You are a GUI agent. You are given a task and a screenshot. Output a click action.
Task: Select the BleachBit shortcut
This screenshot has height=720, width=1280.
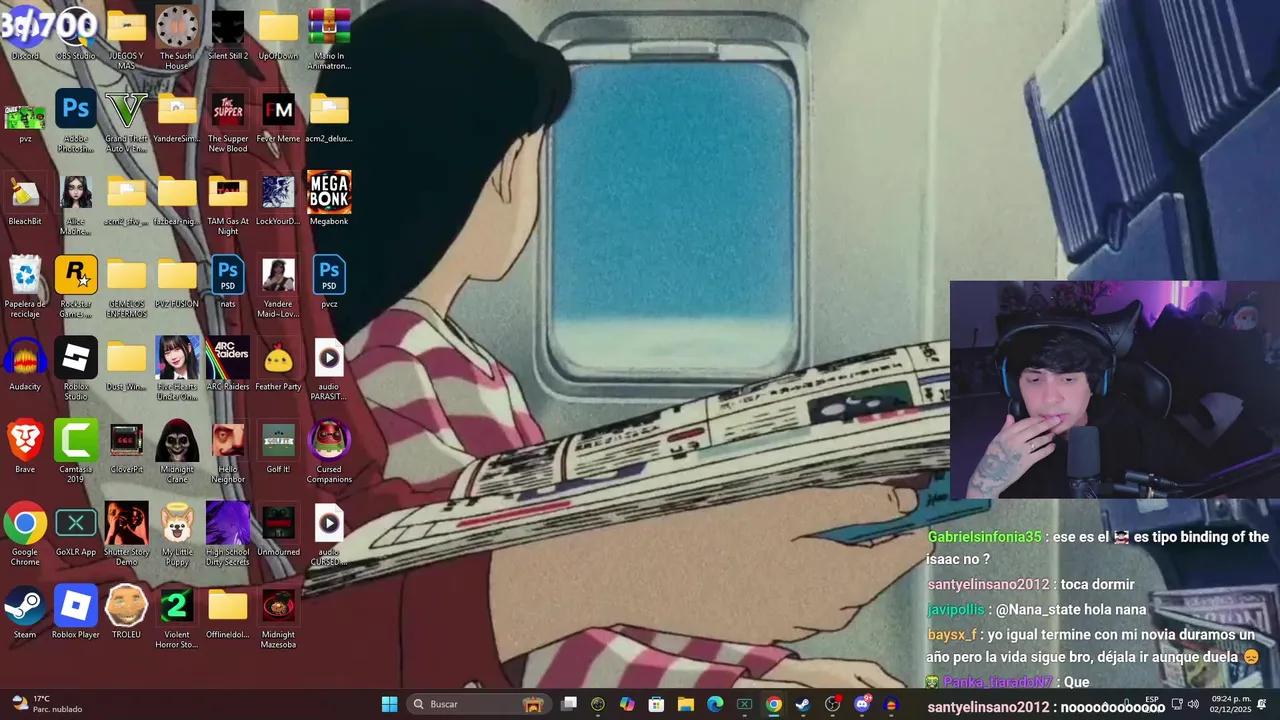25,200
